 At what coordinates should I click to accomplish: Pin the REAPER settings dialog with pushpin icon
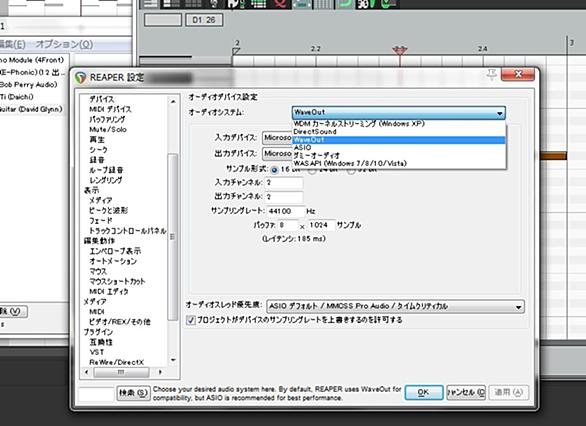491,74
